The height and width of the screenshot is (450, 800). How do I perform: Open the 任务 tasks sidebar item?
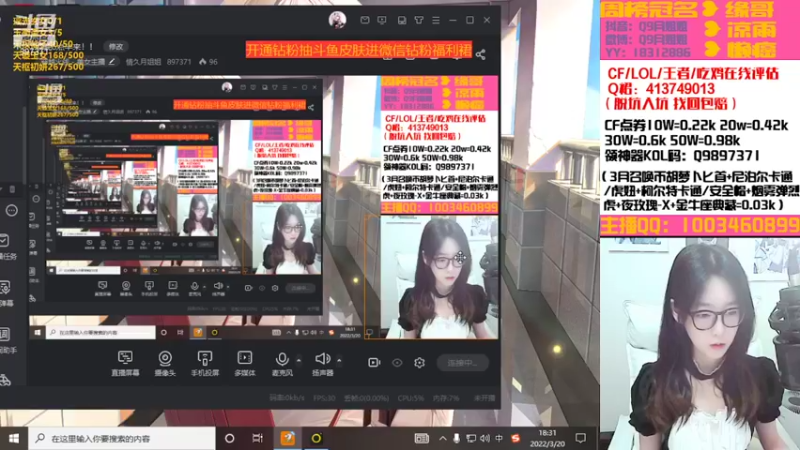[7, 246]
